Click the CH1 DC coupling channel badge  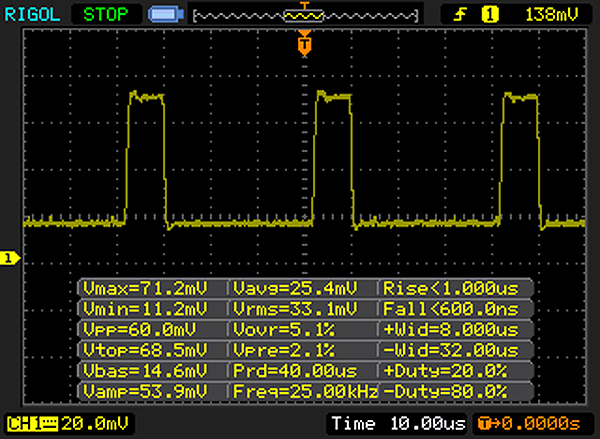point(33,424)
